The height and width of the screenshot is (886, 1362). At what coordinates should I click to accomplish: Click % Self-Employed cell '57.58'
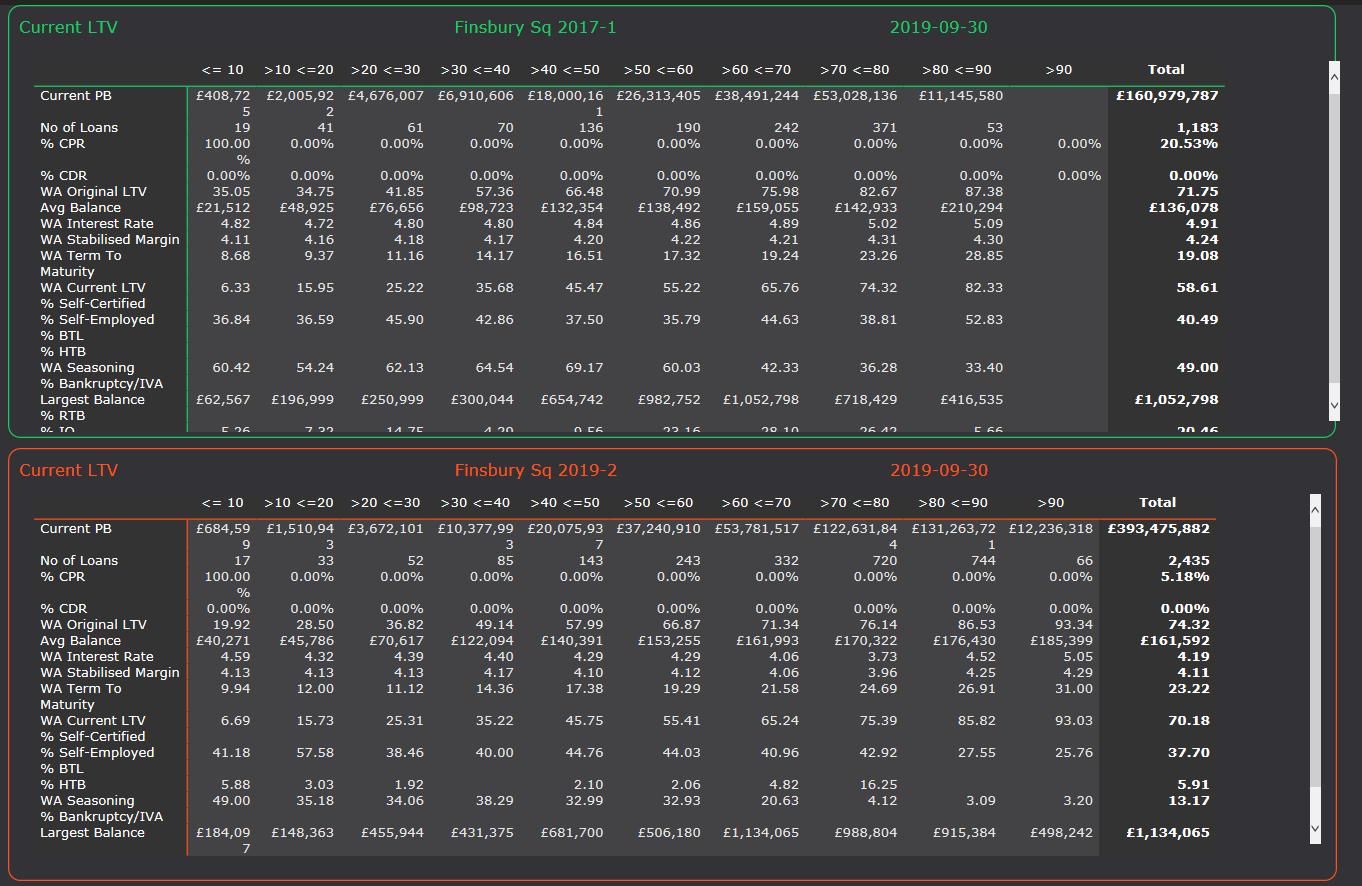tap(315, 753)
